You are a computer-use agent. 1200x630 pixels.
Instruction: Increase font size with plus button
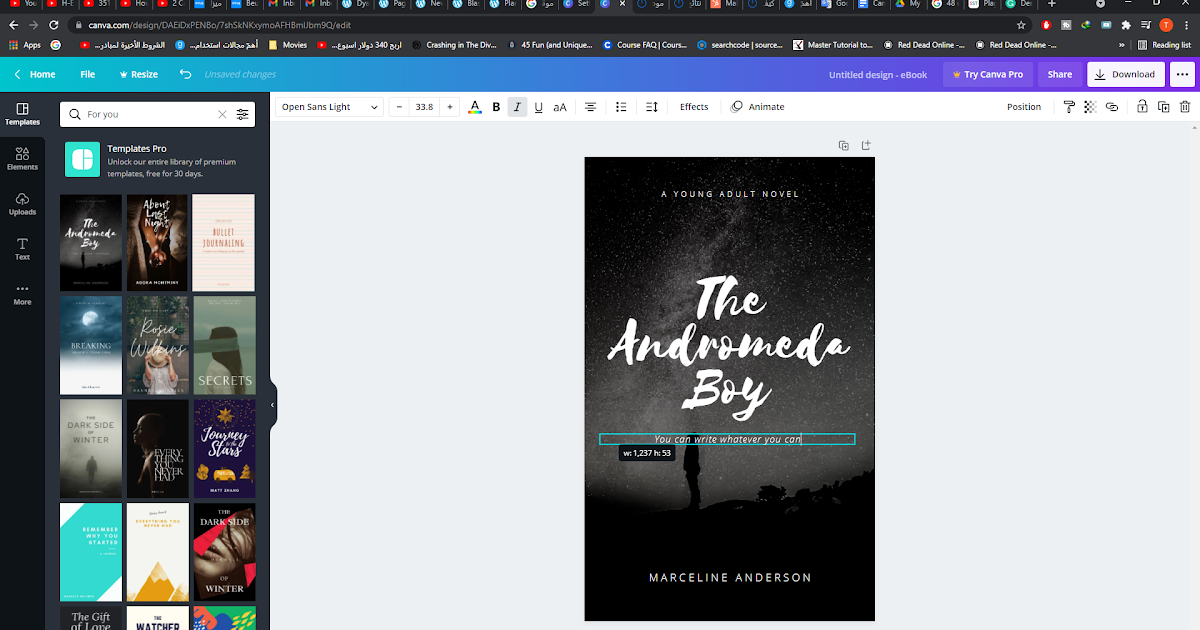(x=450, y=107)
